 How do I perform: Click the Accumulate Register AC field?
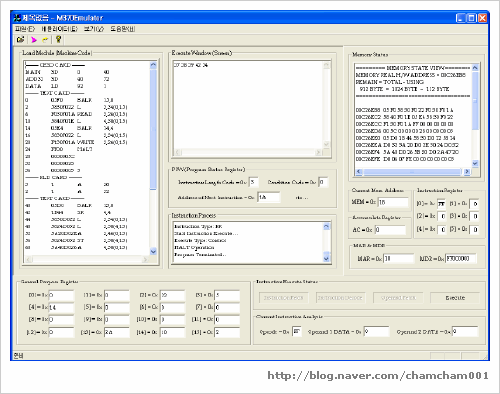pyautogui.click(x=390, y=230)
